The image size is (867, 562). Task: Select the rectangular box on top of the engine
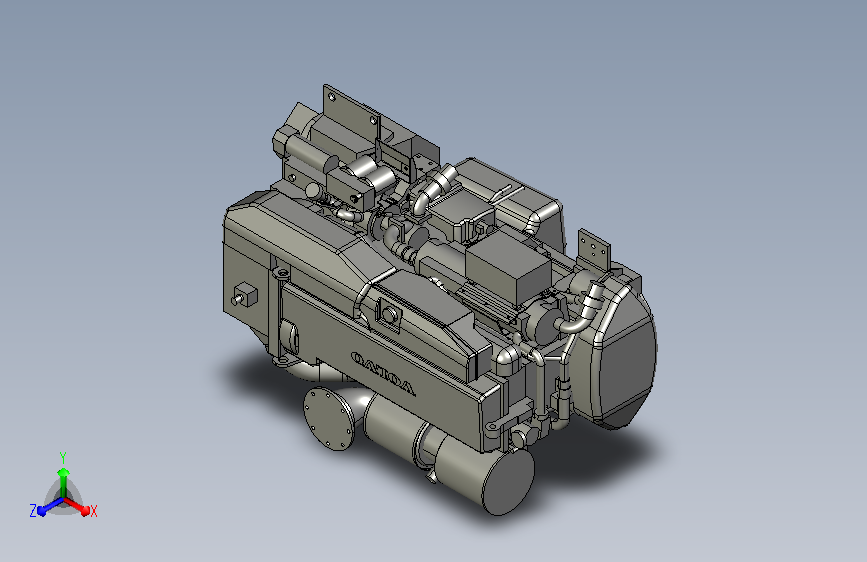508,268
